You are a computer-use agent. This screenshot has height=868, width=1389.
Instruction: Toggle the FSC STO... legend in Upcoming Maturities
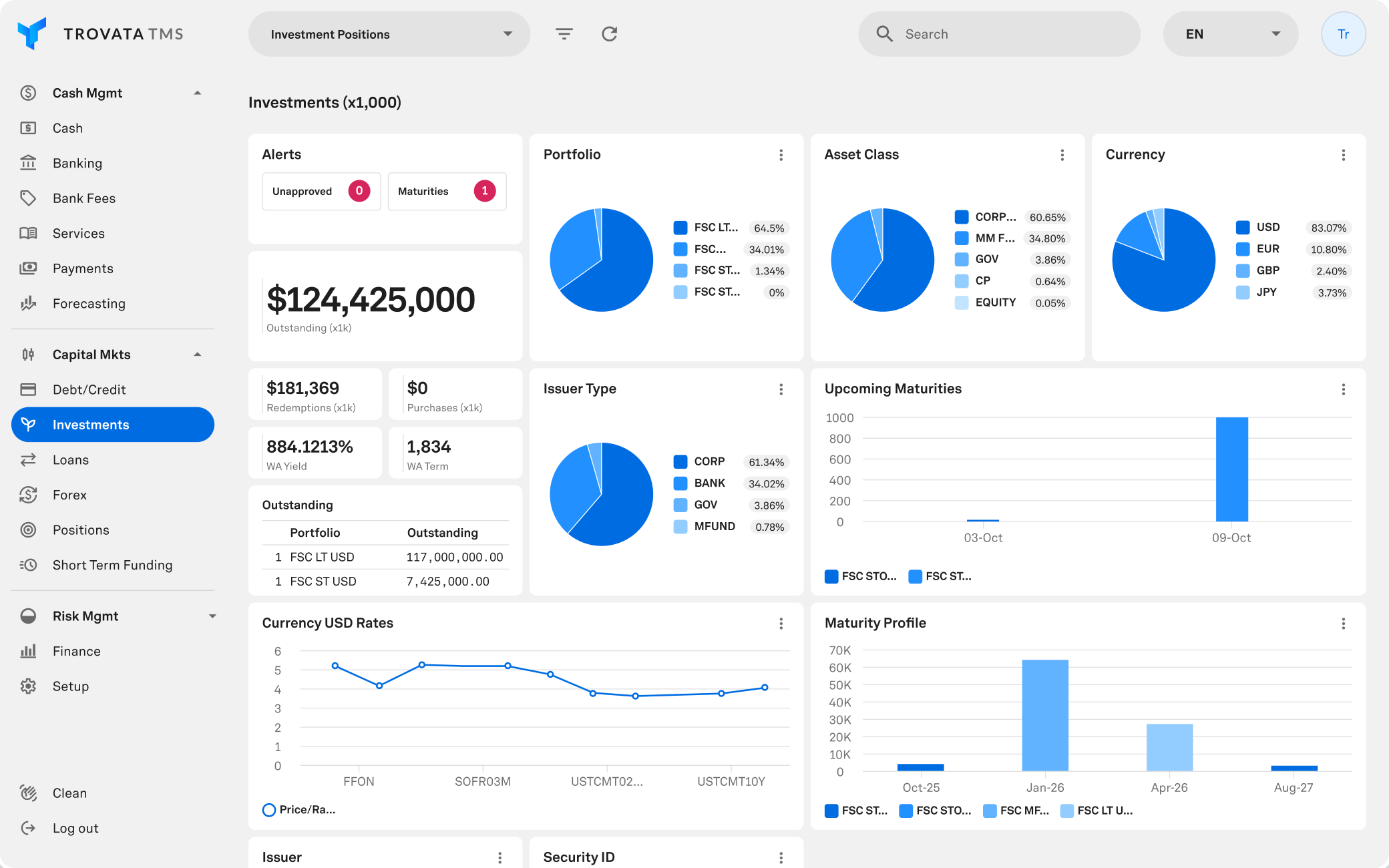point(861,576)
